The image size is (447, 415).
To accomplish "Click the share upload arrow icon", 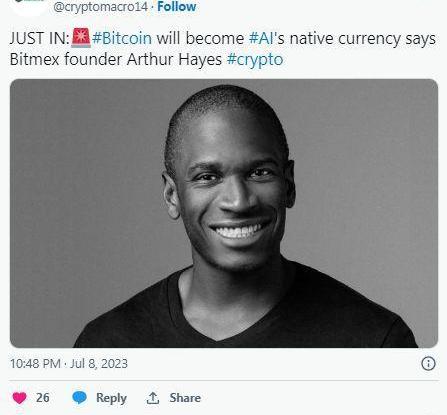I will [x=153, y=398].
